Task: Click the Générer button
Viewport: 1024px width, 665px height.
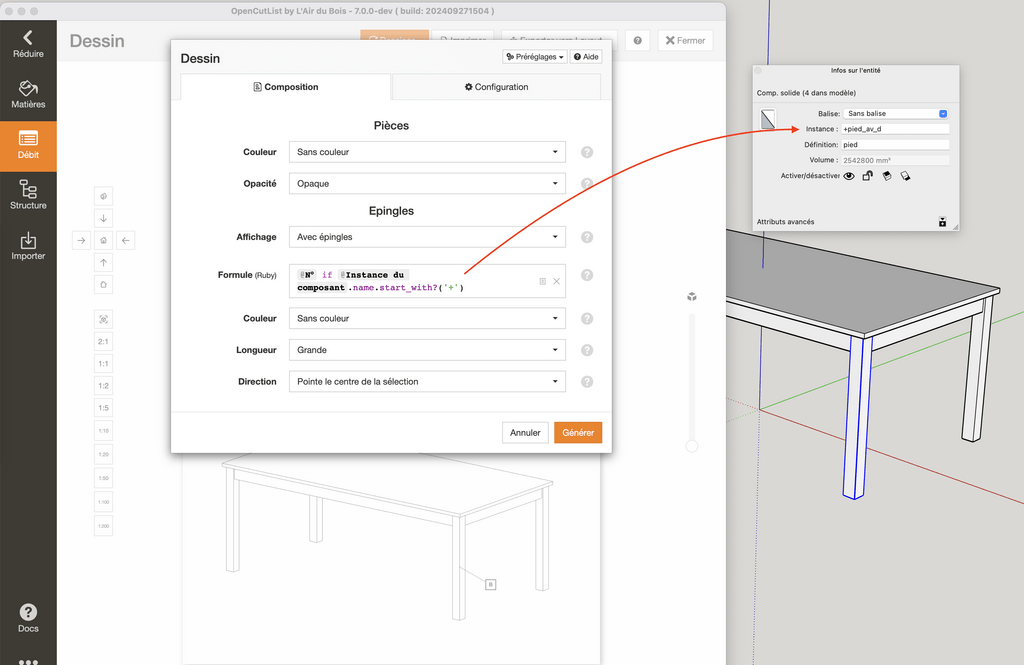Action: (x=578, y=432)
